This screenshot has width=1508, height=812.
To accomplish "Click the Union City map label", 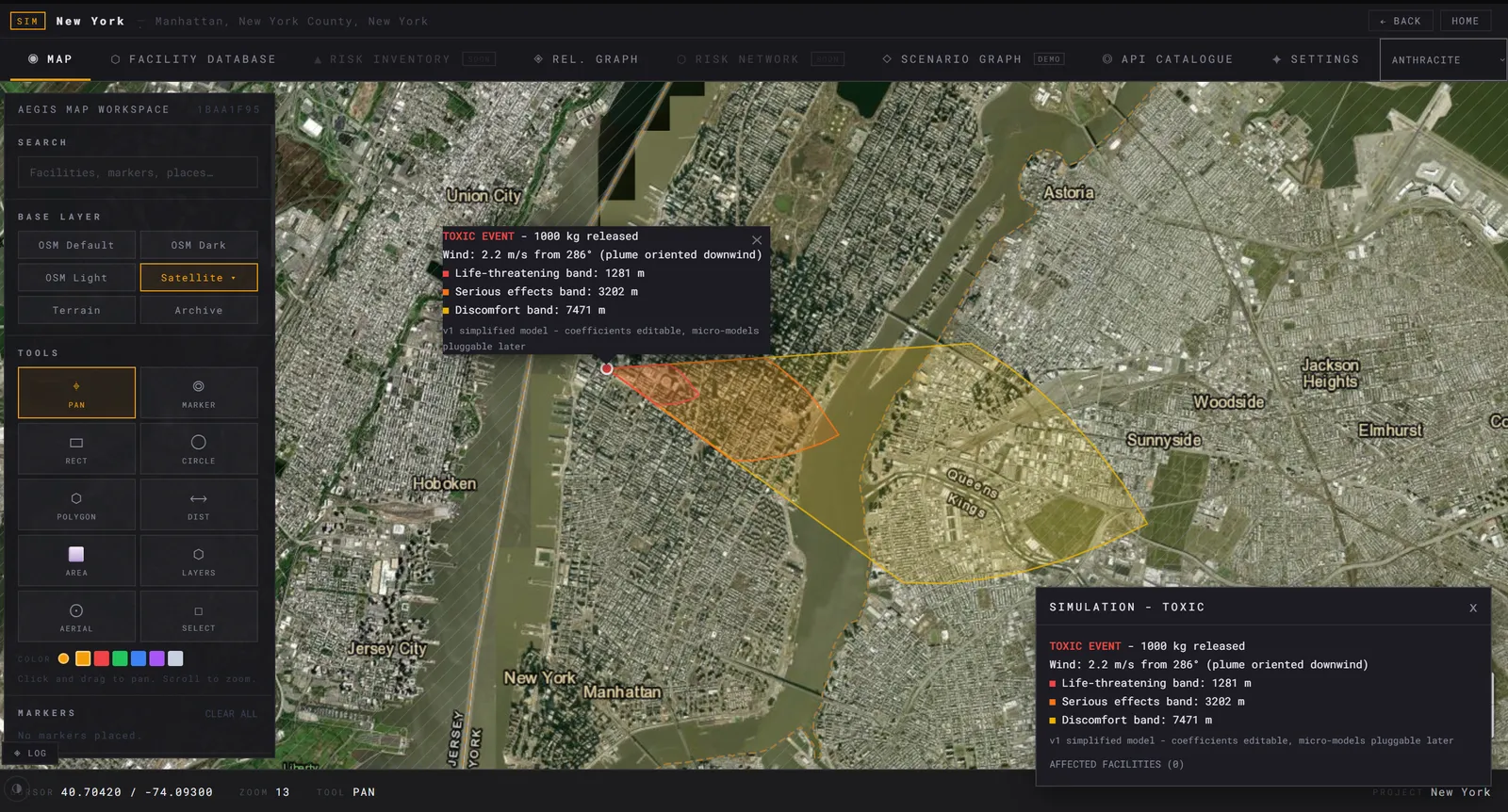I will (x=484, y=196).
